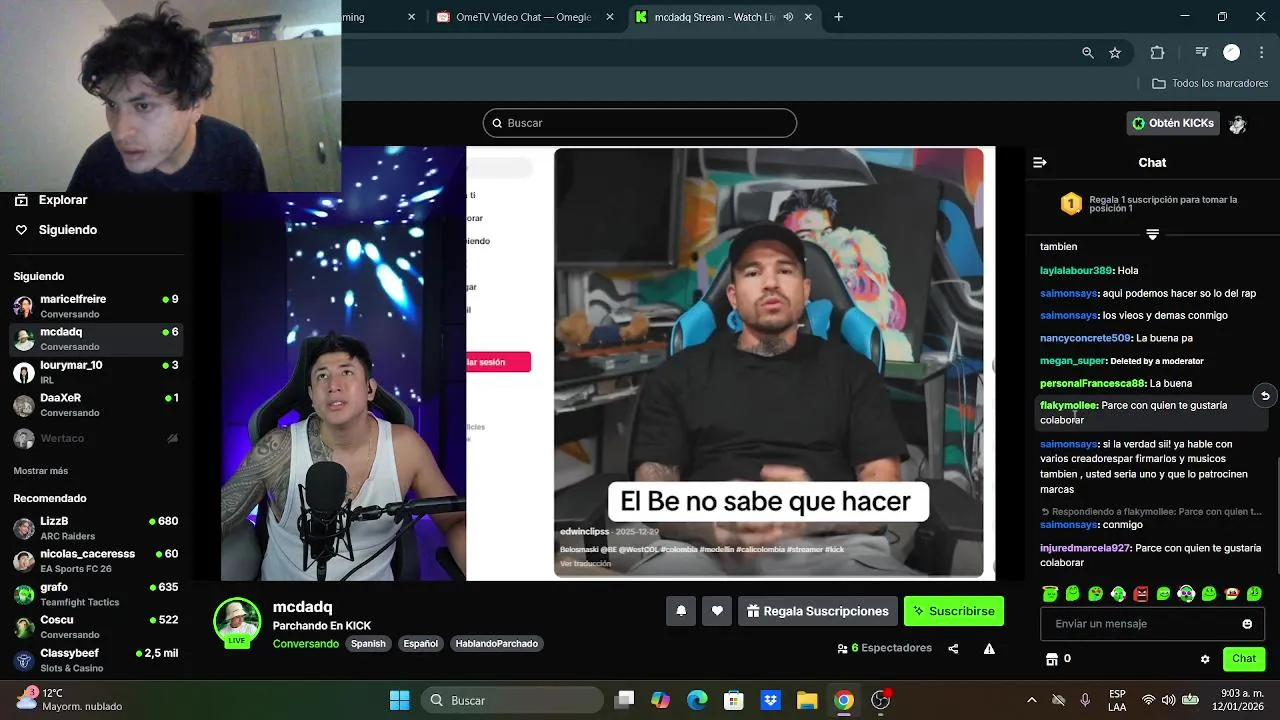
Task: Show hidden system tray icons
Action: pyautogui.click(x=1032, y=700)
